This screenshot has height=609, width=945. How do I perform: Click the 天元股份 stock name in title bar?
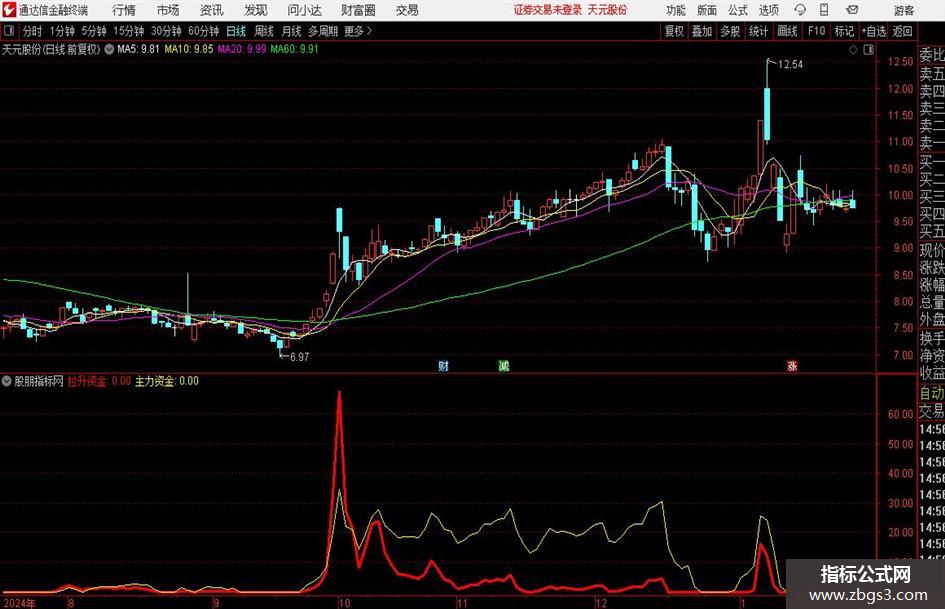point(607,10)
